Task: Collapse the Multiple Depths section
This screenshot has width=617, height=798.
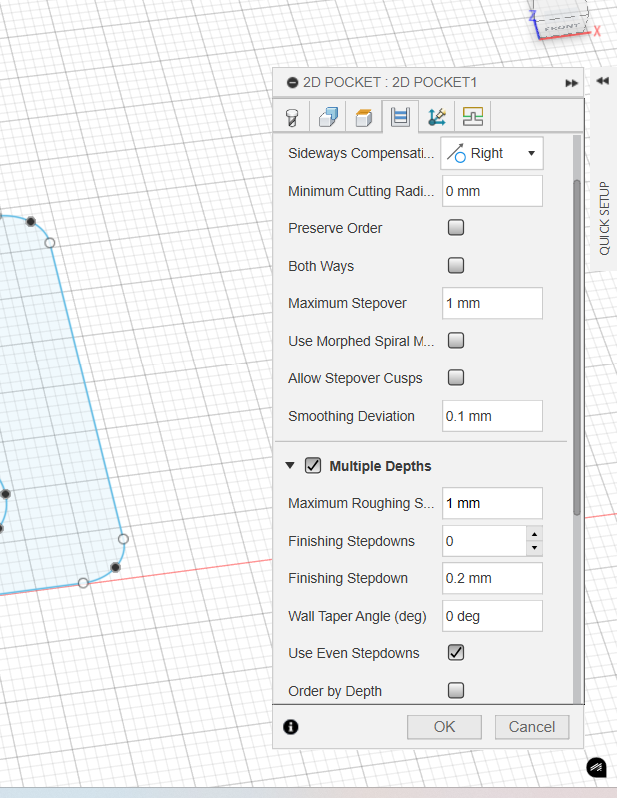Action: click(x=290, y=465)
